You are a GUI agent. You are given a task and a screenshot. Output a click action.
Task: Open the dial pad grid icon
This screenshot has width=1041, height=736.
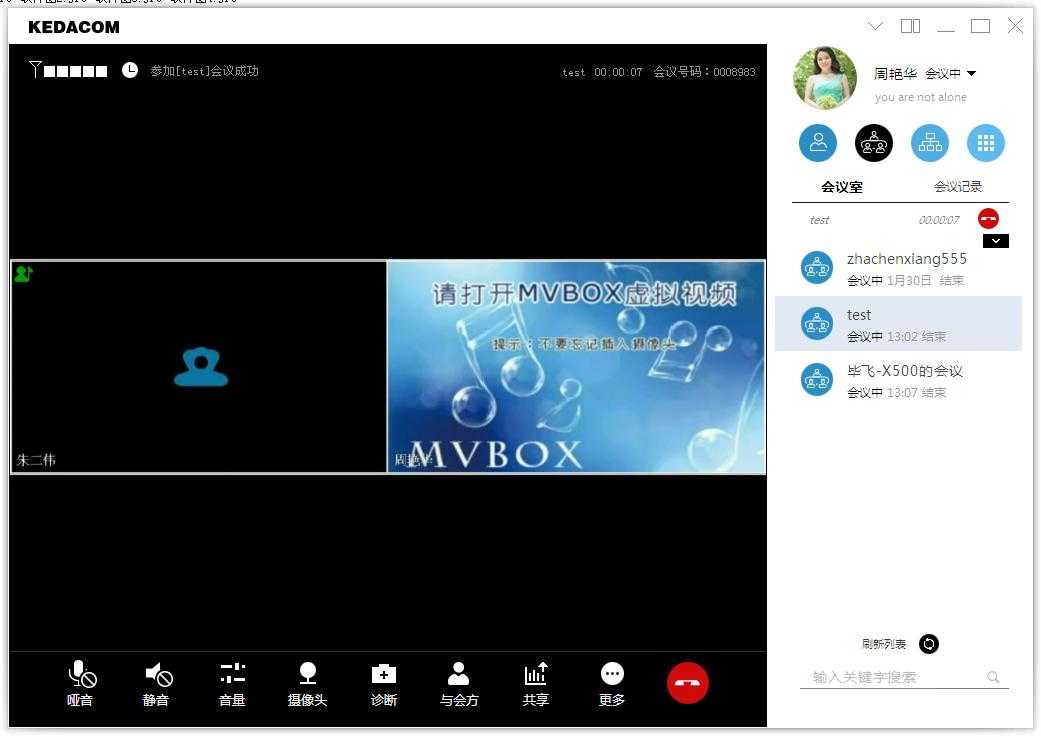click(986, 143)
